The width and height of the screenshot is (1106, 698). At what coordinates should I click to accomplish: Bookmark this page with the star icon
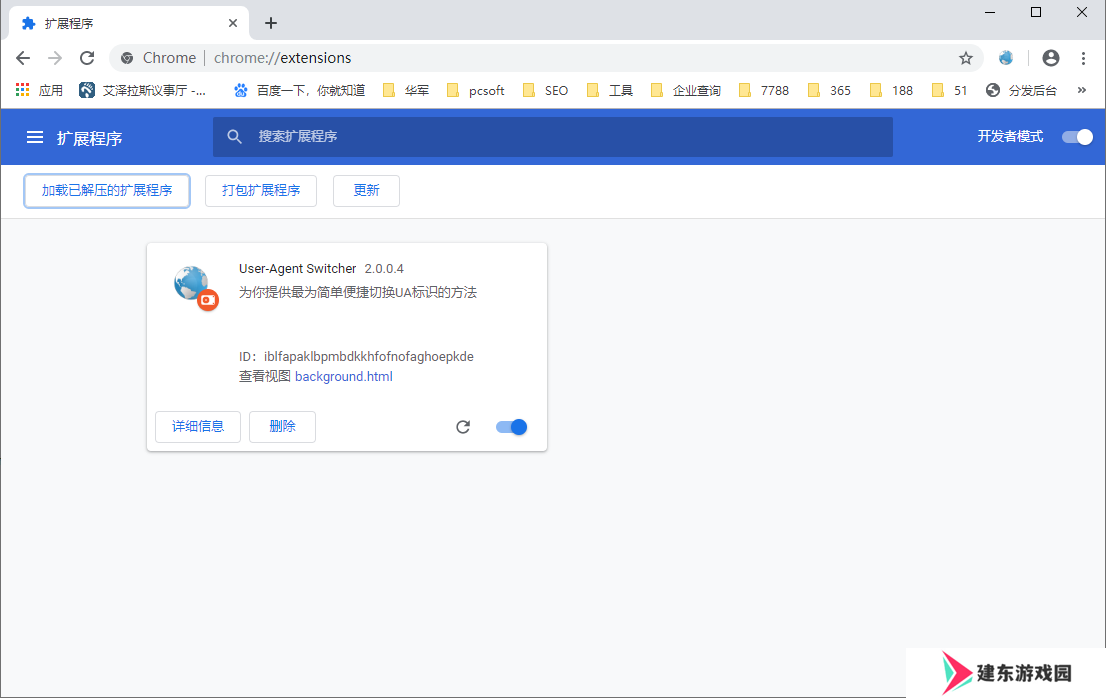(966, 58)
